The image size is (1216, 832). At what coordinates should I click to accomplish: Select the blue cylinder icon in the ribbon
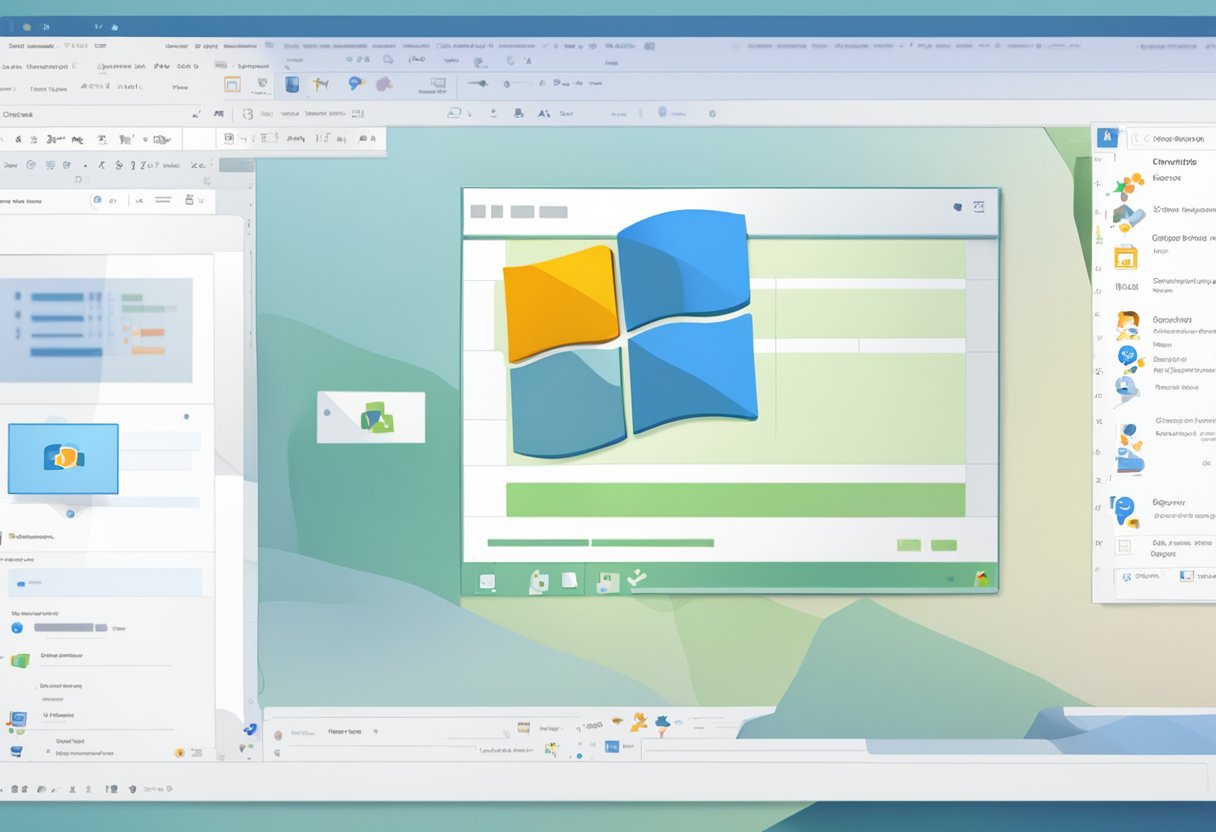292,85
